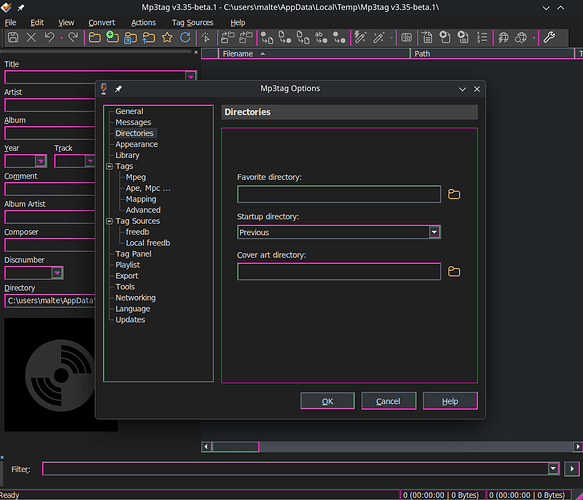The image size is (583, 500).
Task: Click the horizontal scrollbar thumb in file list
Action: coord(235,446)
